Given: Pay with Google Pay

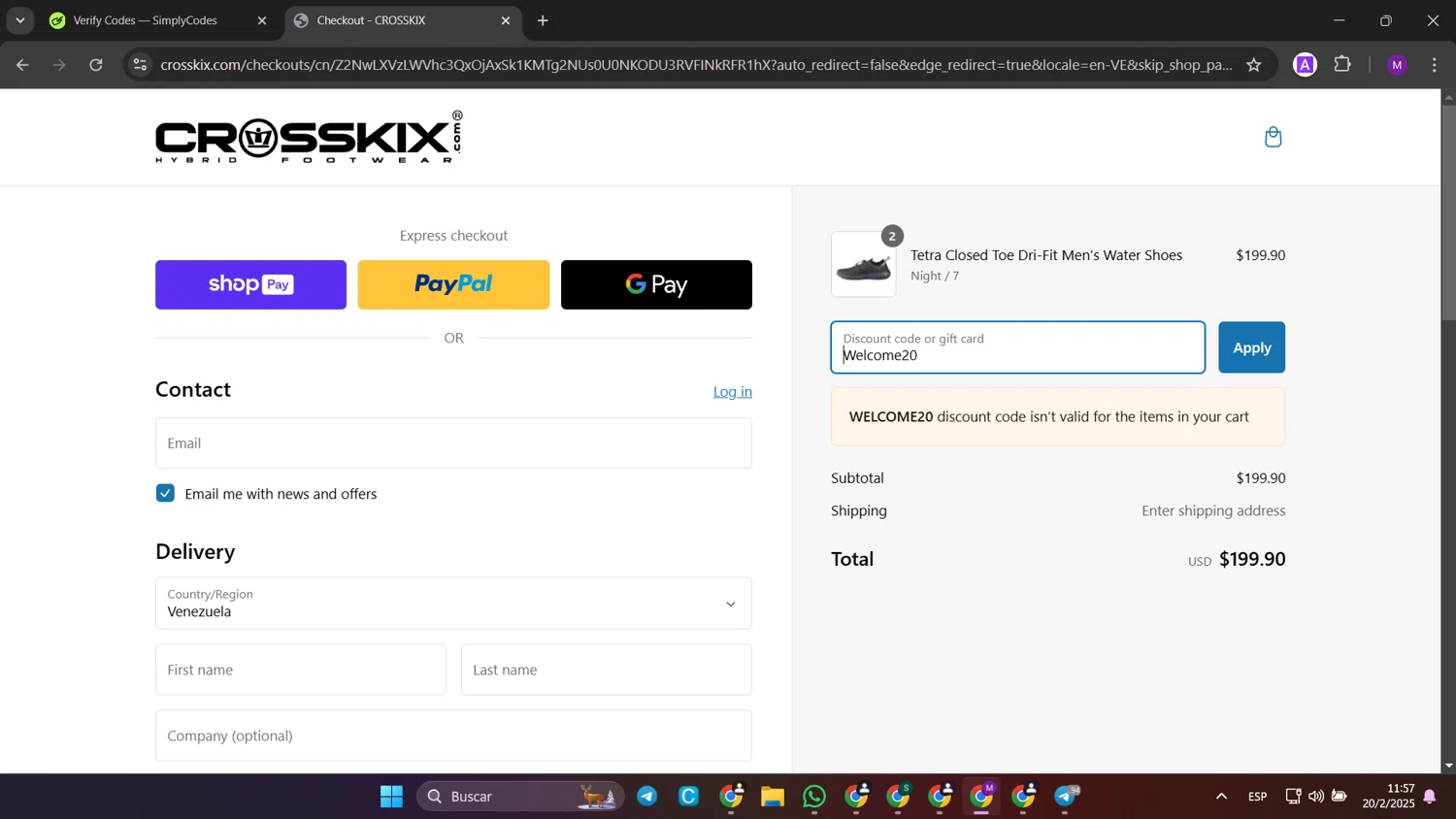Looking at the screenshot, I should click(x=656, y=284).
